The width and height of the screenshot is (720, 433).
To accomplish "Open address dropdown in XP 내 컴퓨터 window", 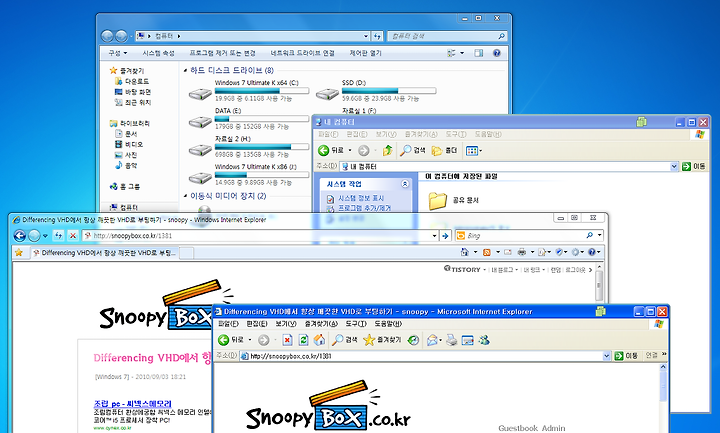I will [x=674, y=166].
